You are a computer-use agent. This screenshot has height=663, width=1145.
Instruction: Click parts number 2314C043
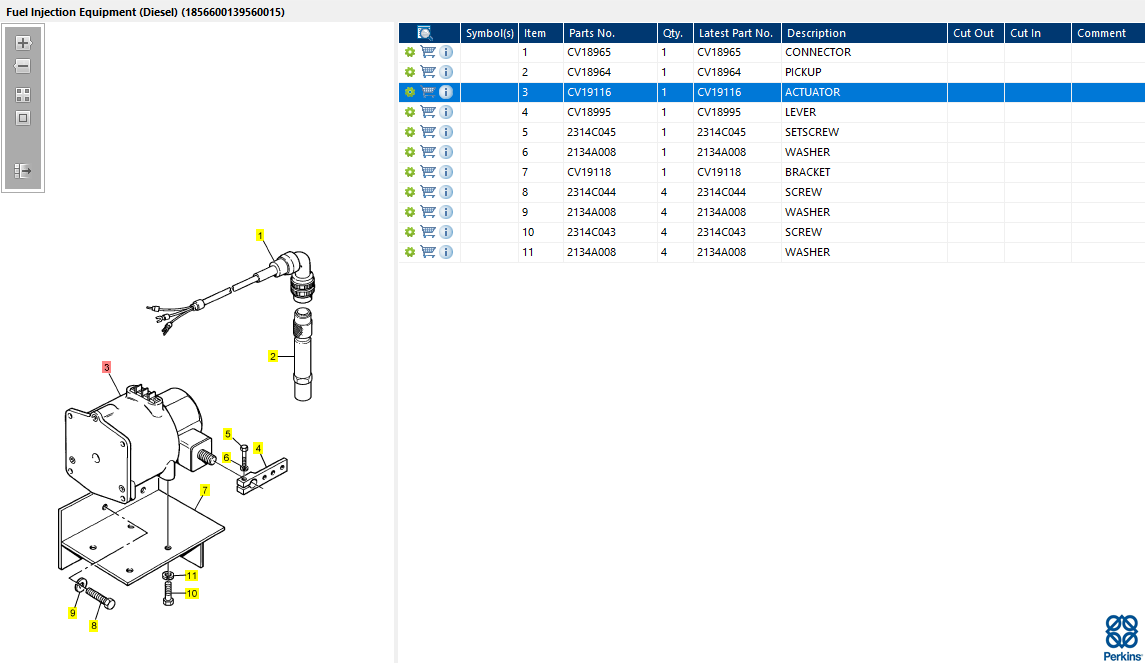pos(591,232)
